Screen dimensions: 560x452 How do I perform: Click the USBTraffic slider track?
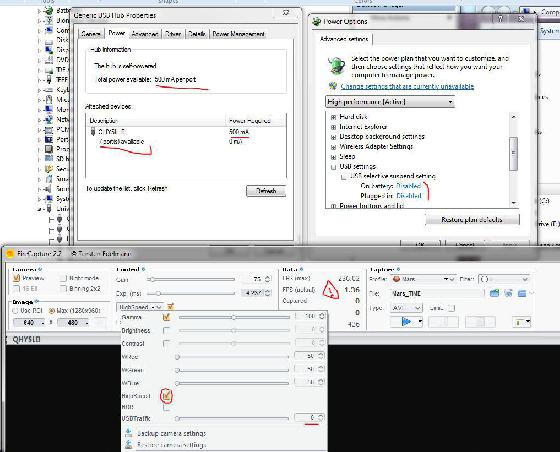point(233,418)
